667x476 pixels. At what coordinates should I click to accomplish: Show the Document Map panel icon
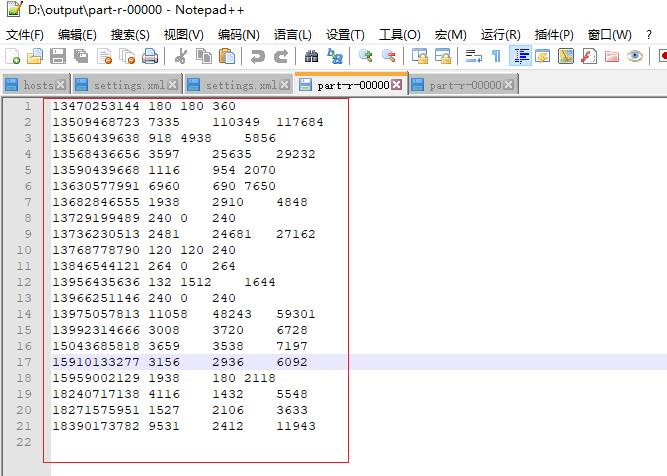(566, 56)
